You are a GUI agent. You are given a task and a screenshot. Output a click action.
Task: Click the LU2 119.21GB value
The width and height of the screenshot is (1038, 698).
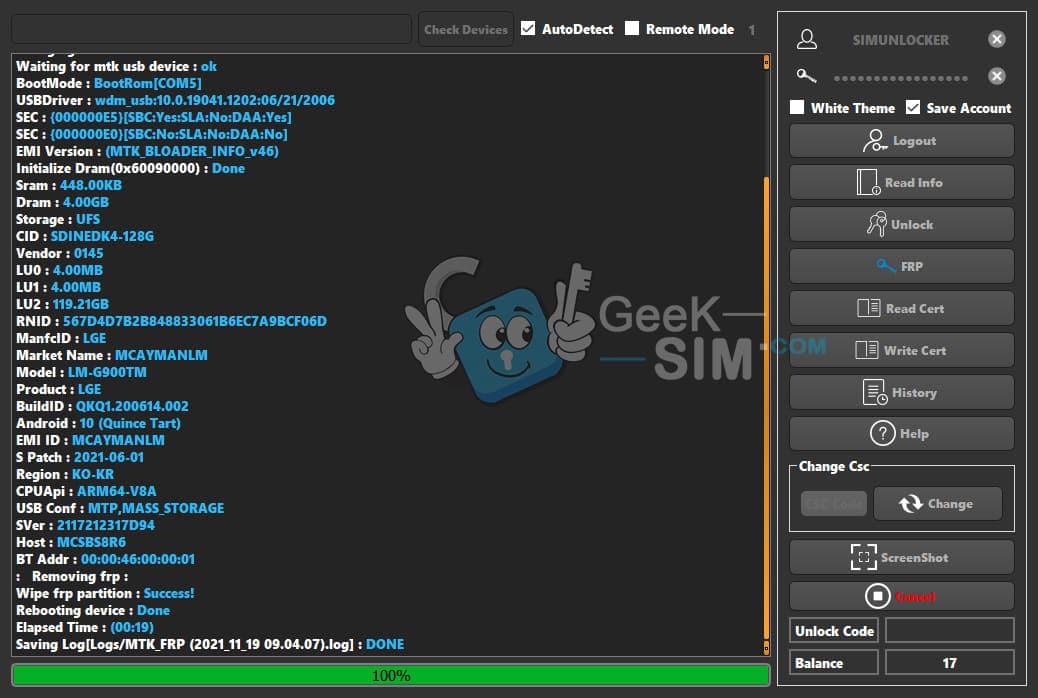81,304
